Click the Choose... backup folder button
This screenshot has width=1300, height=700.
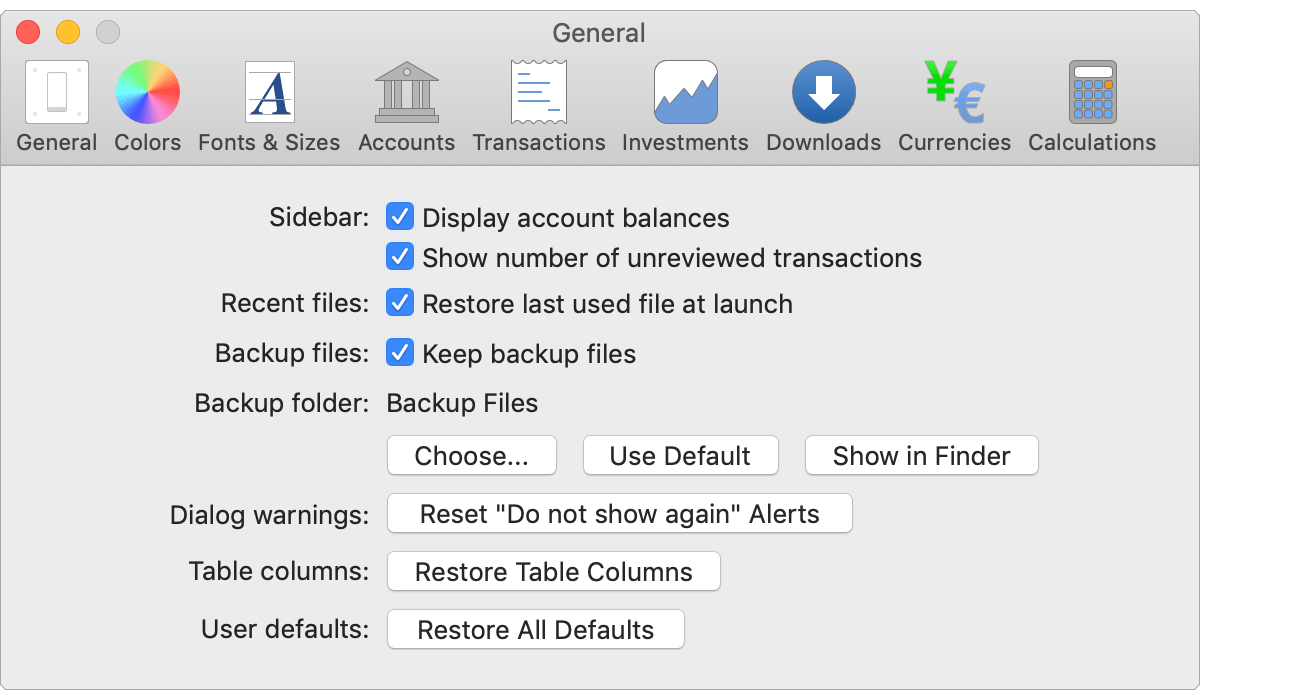tap(471, 456)
